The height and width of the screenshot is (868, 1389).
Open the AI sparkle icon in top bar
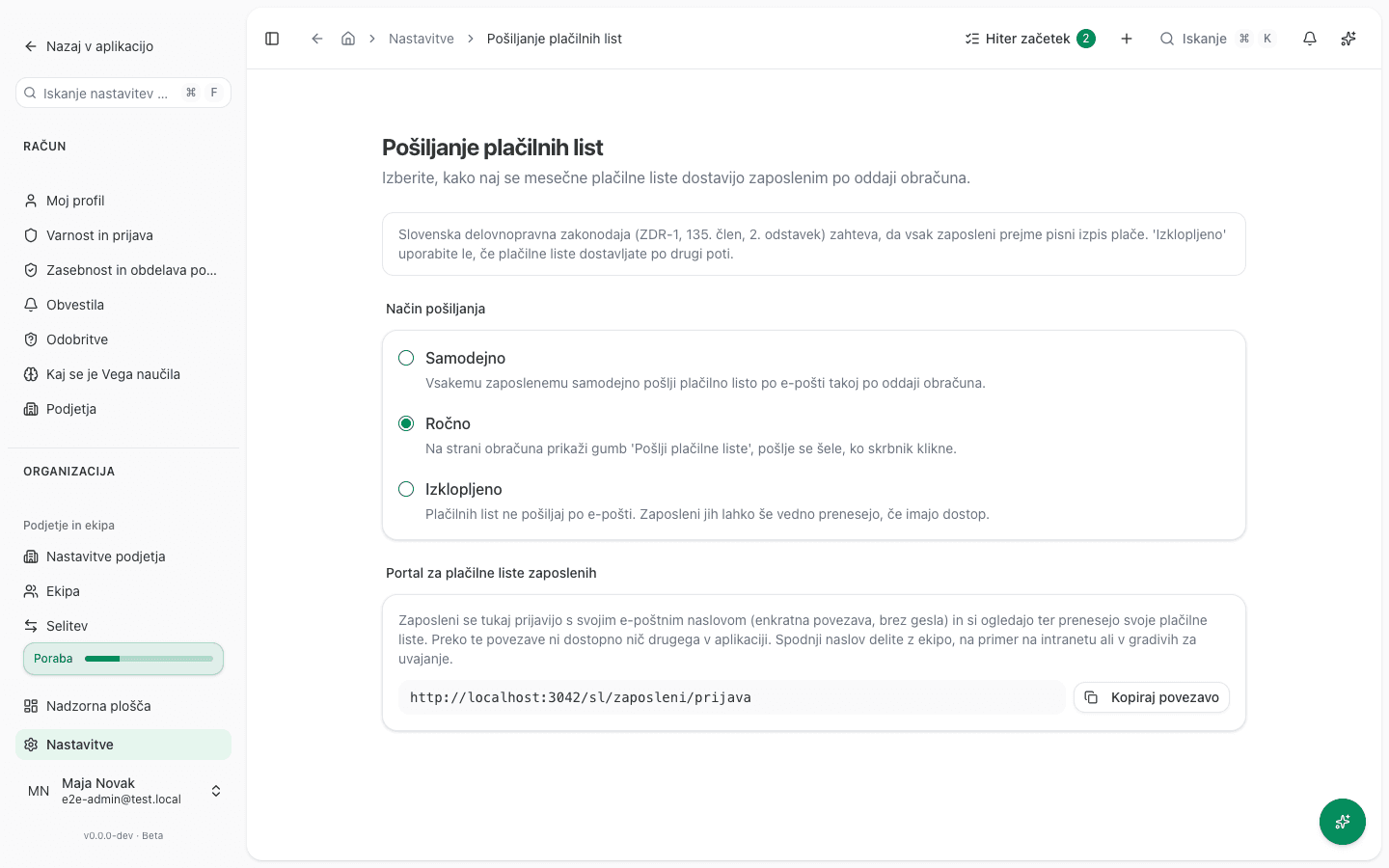coord(1348,39)
